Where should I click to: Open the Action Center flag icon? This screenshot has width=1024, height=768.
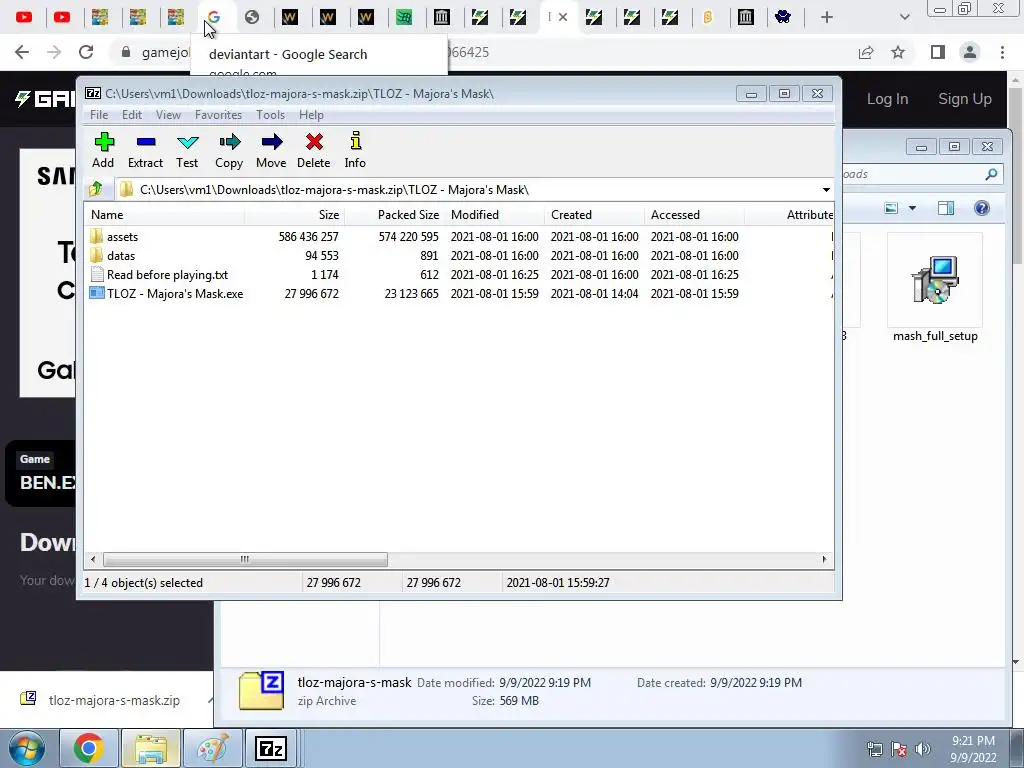pos(899,749)
